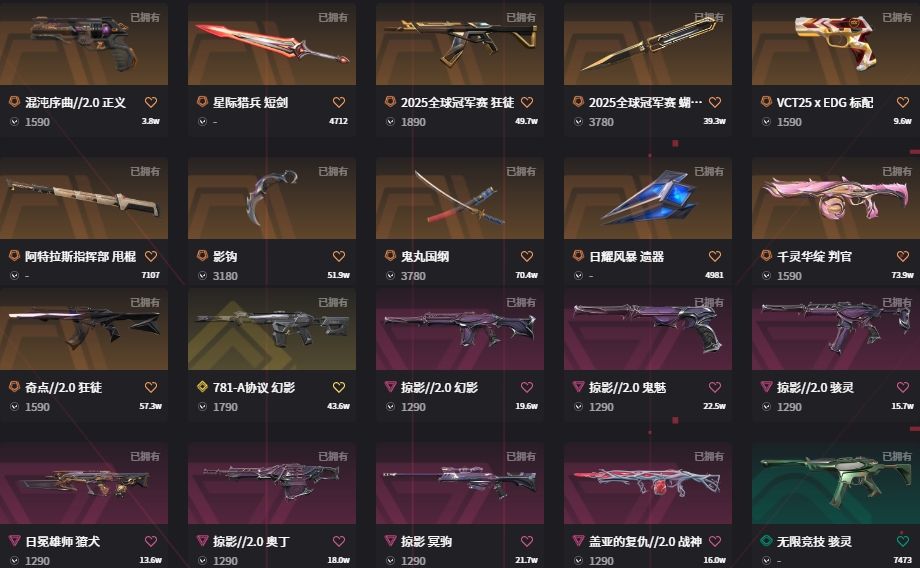The height and width of the screenshot is (568, 920).
Task: Click the 已拥有 label on 奇点//2.0 狂徒
Action: click(x=144, y=302)
